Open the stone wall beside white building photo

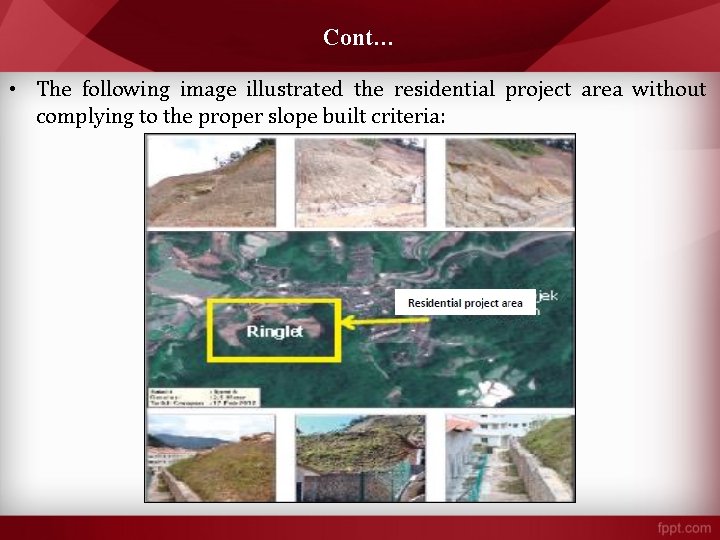(510, 457)
